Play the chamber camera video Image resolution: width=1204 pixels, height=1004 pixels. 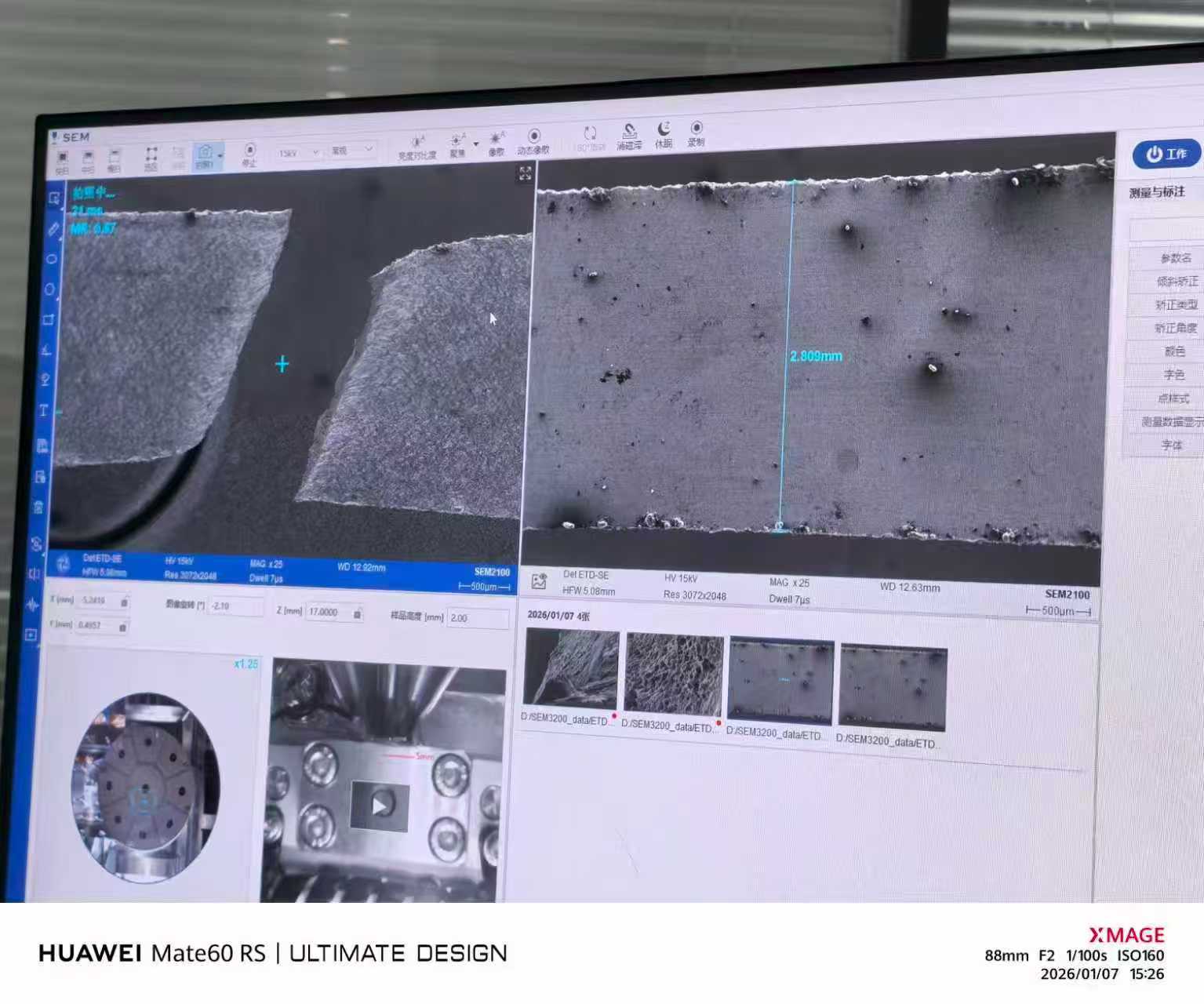click(380, 805)
